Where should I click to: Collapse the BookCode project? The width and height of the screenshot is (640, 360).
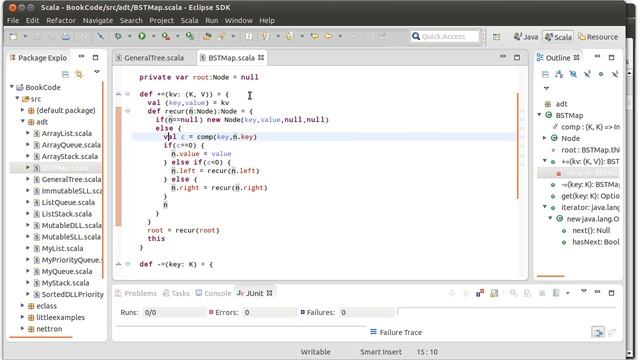(x=12, y=87)
